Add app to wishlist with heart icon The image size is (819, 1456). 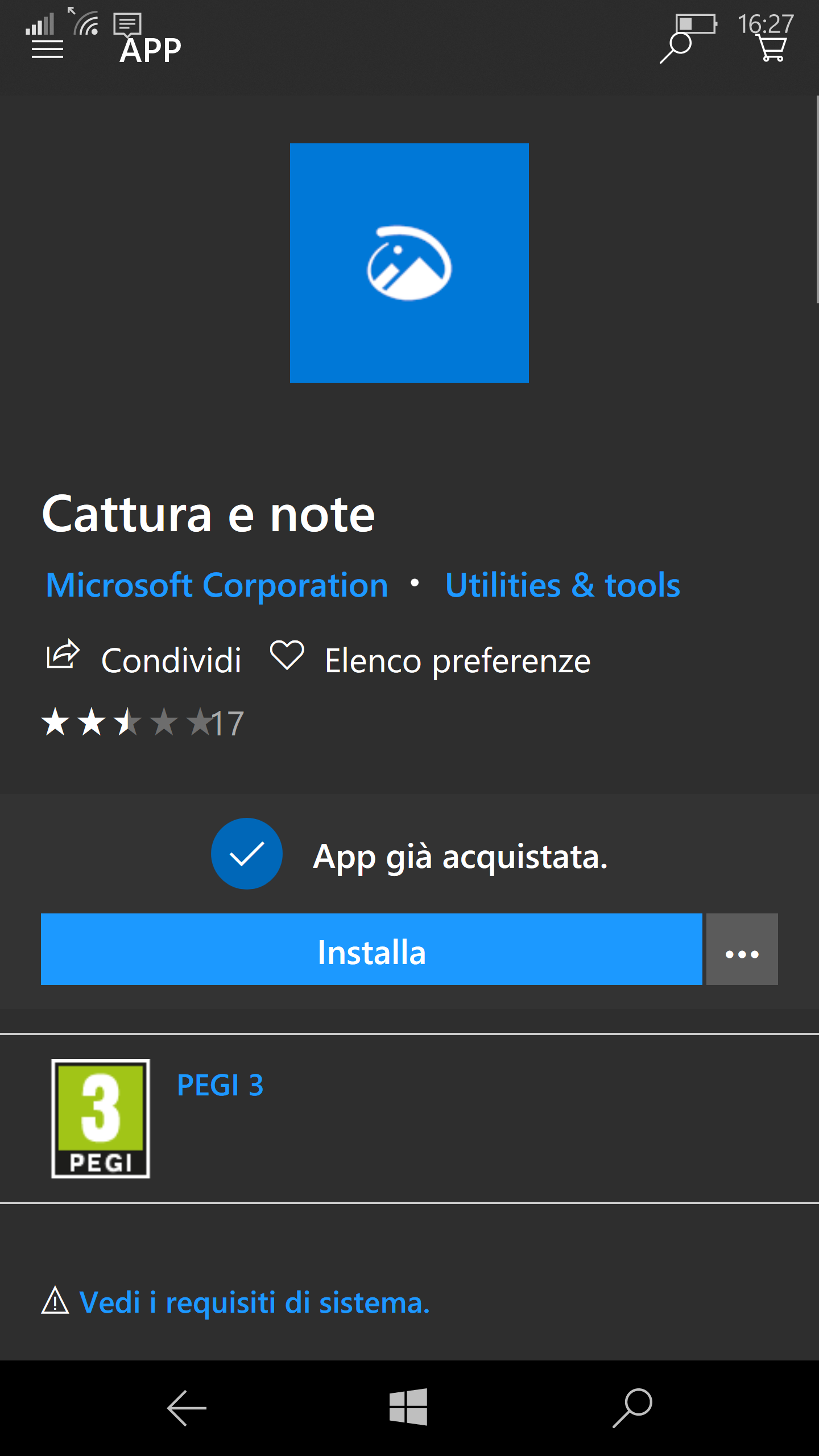[287, 655]
